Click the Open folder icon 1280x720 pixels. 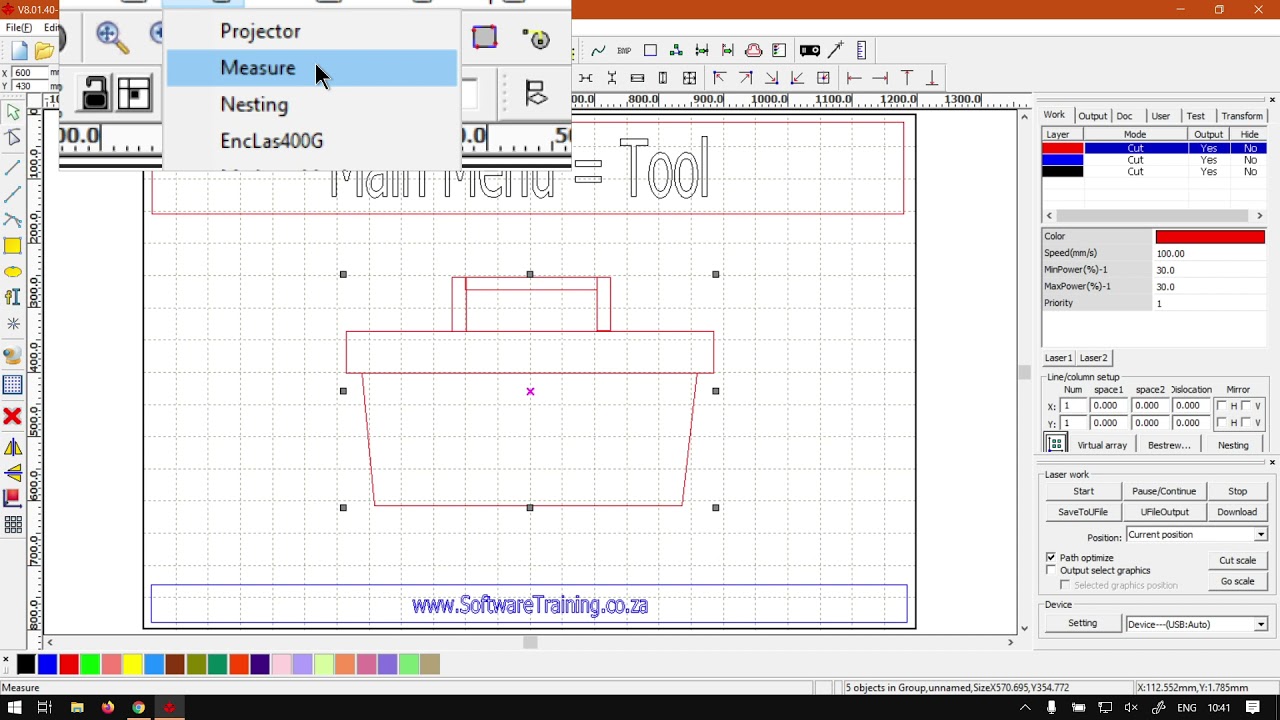click(44, 51)
